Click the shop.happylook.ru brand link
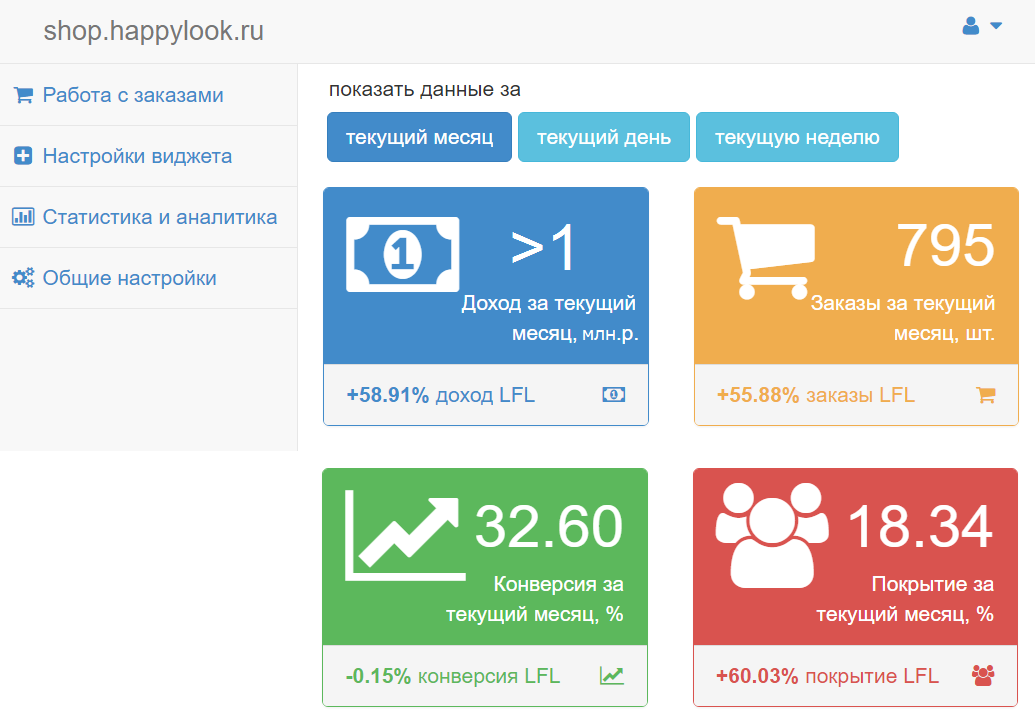The height and width of the screenshot is (724, 1035). click(x=153, y=31)
